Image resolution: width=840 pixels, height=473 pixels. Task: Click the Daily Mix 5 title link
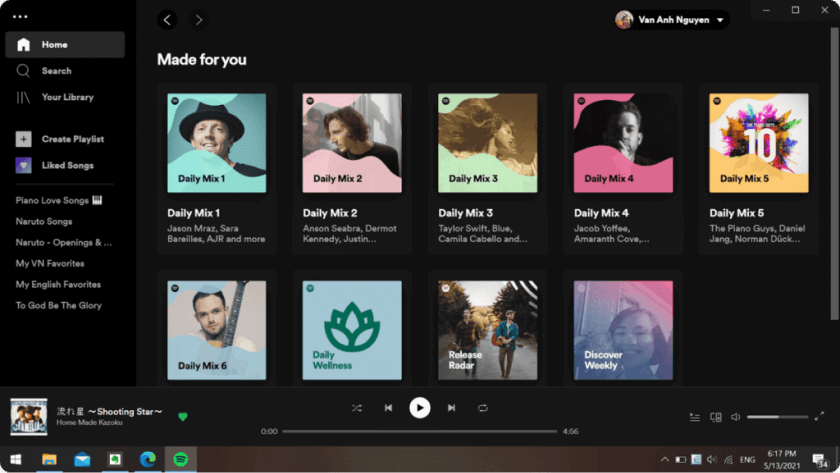coord(737,213)
